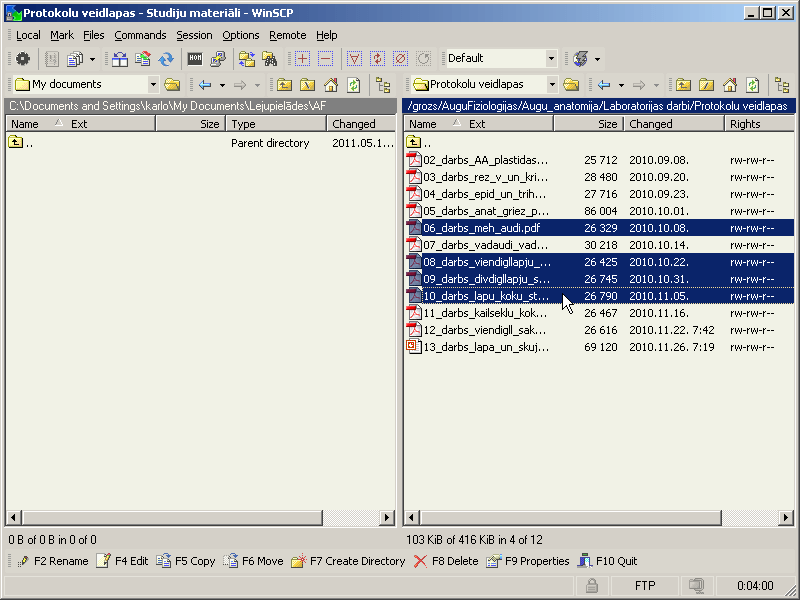Sort remote panel by Rights column header
This screenshot has width=800, height=600.
click(x=759, y=124)
